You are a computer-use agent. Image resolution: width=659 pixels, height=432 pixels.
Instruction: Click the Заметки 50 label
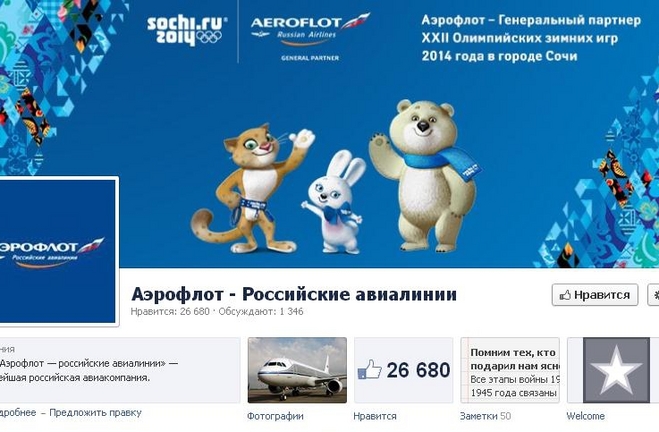pyautogui.click(x=485, y=416)
